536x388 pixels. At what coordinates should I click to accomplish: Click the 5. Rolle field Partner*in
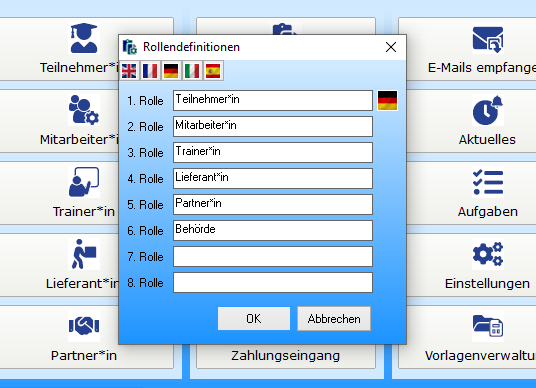(x=273, y=204)
